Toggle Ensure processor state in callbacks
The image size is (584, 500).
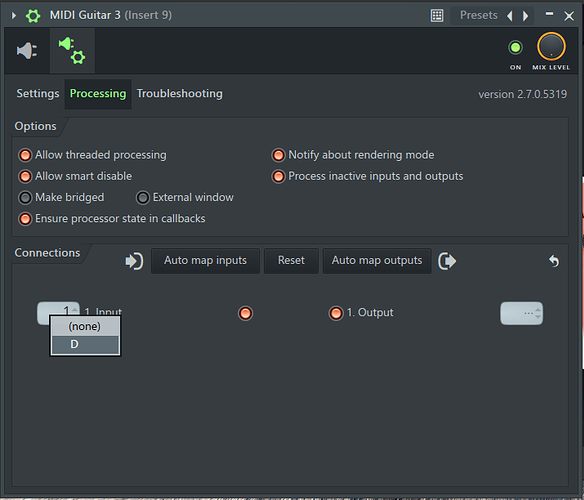[x=25, y=219]
